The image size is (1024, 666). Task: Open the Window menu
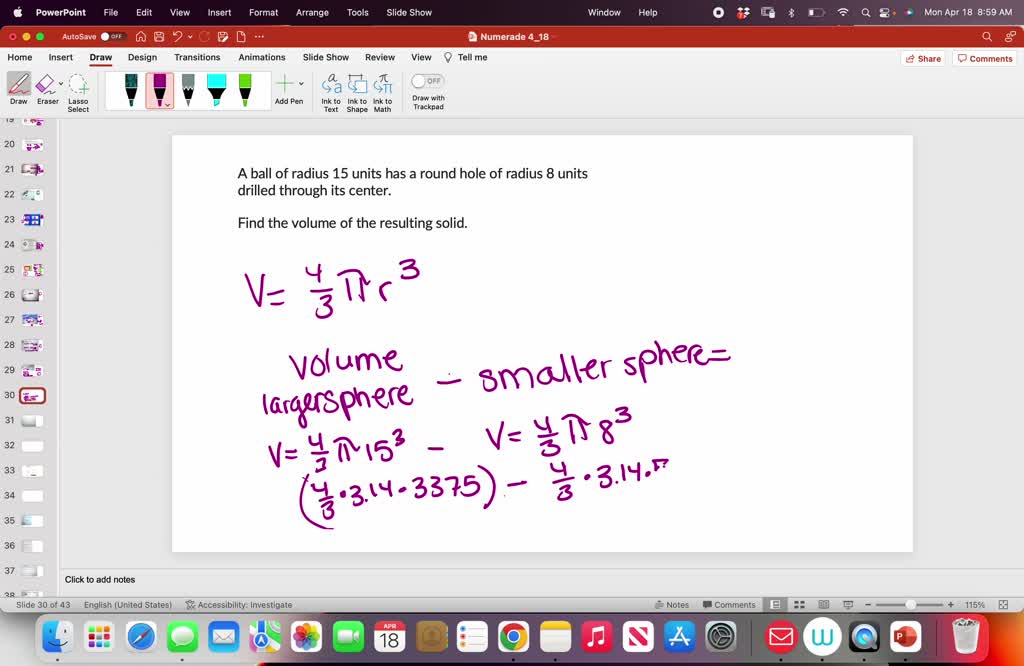[x=604, y=12]
